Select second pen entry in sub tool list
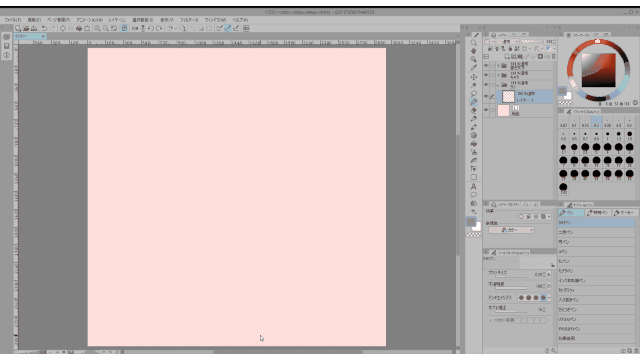The width and height of the screenshot is (640, 360). click(596, 232)
